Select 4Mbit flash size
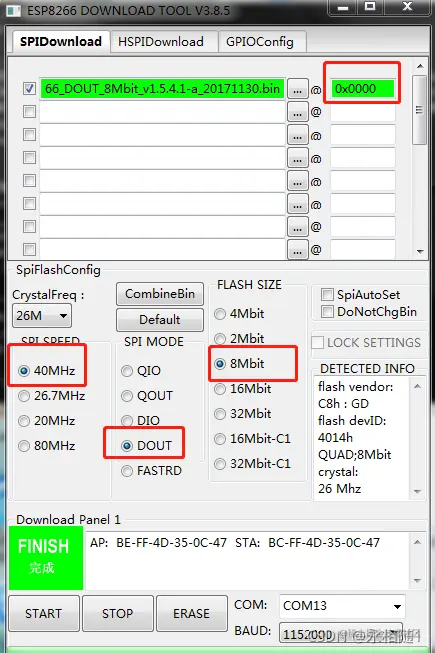Viewport: 435px width, 653px height. click(x=239, y=314)
